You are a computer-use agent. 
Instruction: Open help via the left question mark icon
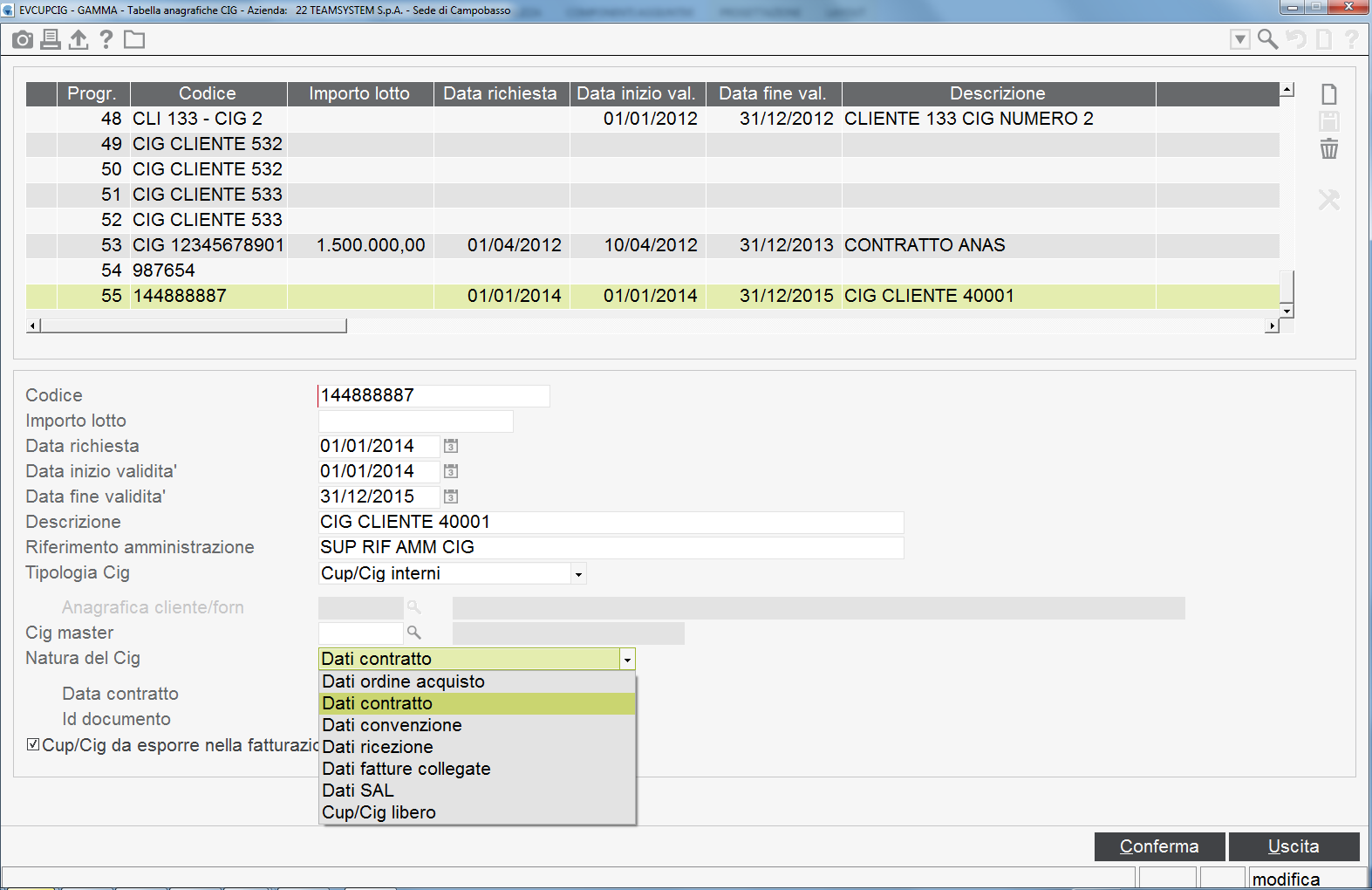pyautogui.click(x=106, y=39)
